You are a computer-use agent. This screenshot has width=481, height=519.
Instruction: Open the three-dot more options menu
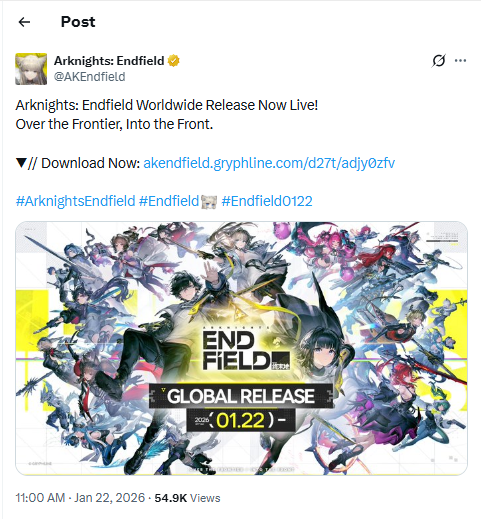[460, 61]
